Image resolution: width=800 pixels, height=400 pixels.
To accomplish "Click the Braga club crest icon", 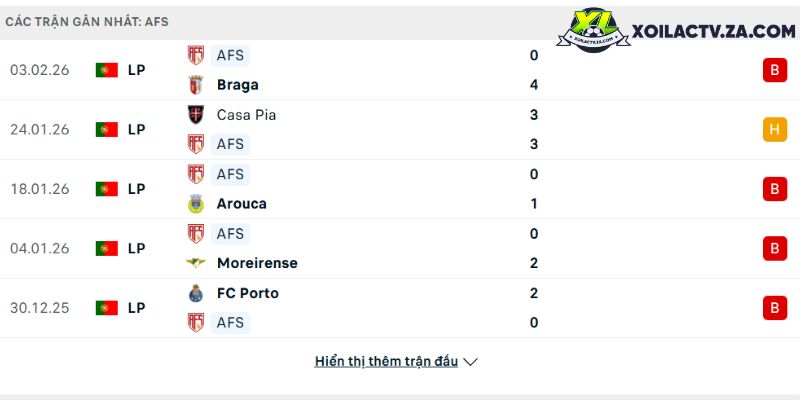I will [x=196, y=85].
